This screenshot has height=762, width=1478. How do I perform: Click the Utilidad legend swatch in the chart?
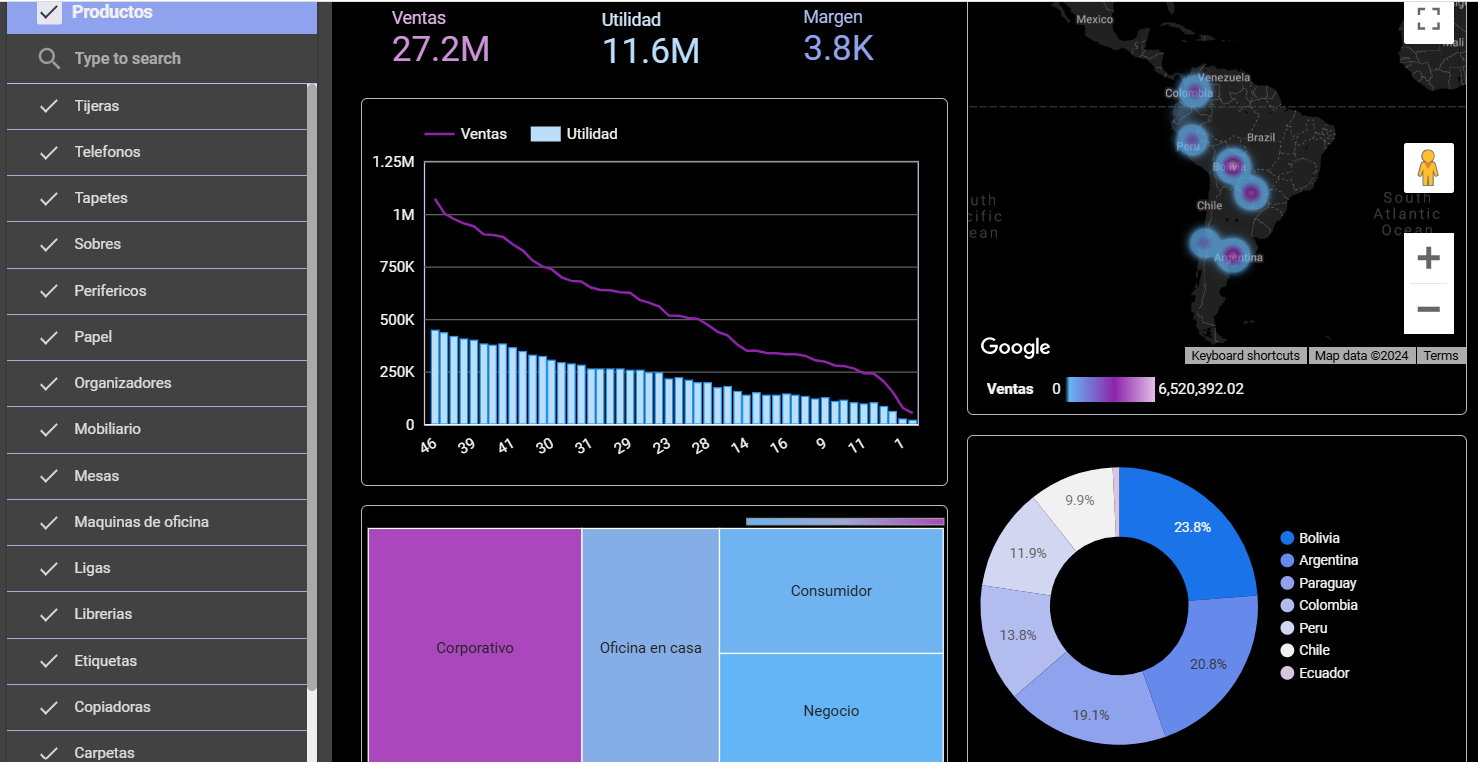click(x=545, y=134)
